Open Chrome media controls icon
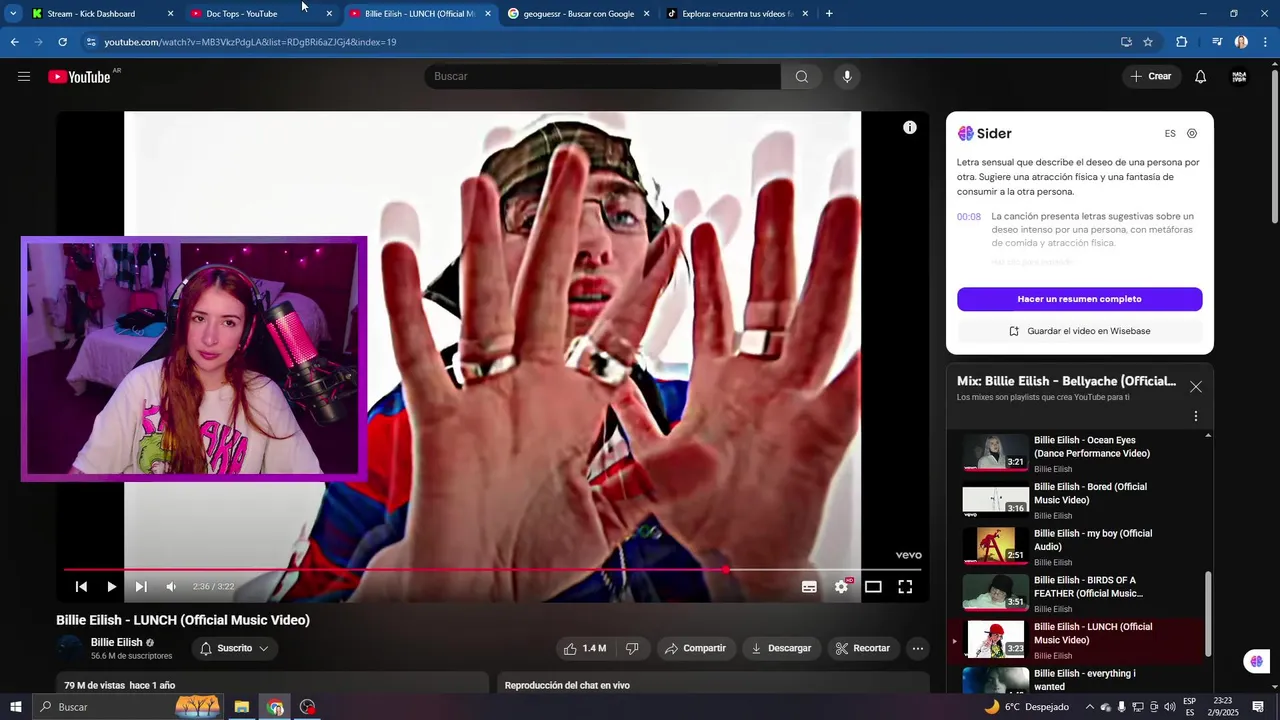Image resolution: width=1280 pixels, height=720 pixels. pyautogui.click(x=1217, y=42)
